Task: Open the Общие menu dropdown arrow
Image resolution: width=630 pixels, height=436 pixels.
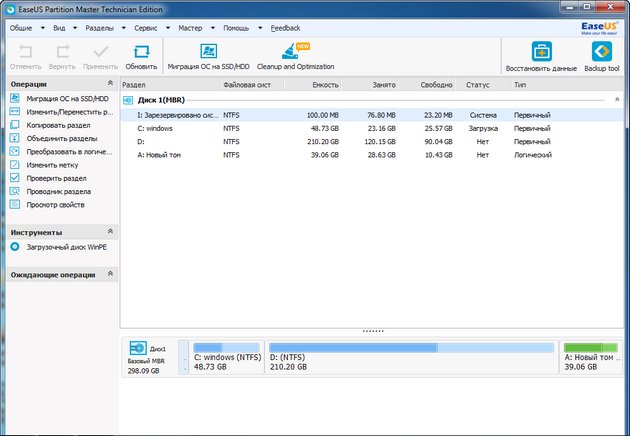Action: pos(43,28)
